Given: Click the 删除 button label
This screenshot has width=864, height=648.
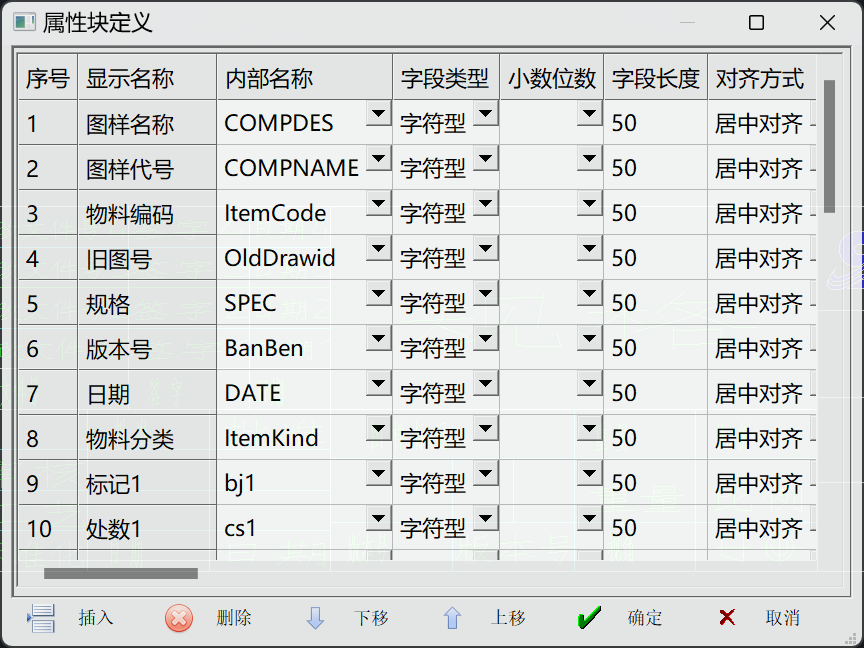Looking at the screenshot, I should (x=234, y=618).
